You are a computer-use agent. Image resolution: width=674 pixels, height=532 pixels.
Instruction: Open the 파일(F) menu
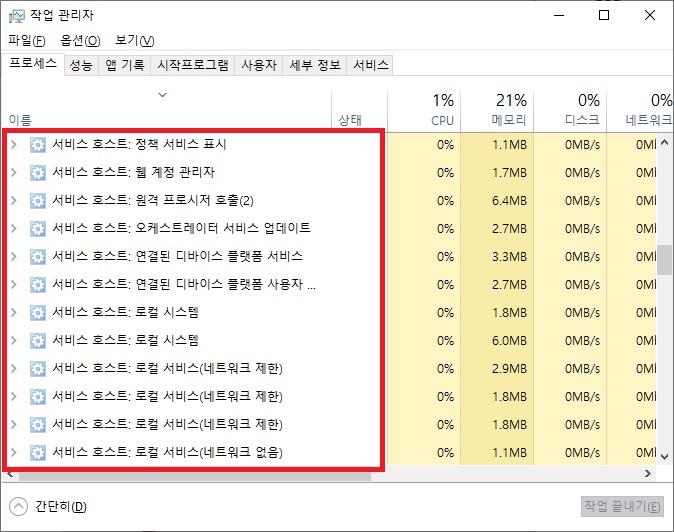pos(27,40)
